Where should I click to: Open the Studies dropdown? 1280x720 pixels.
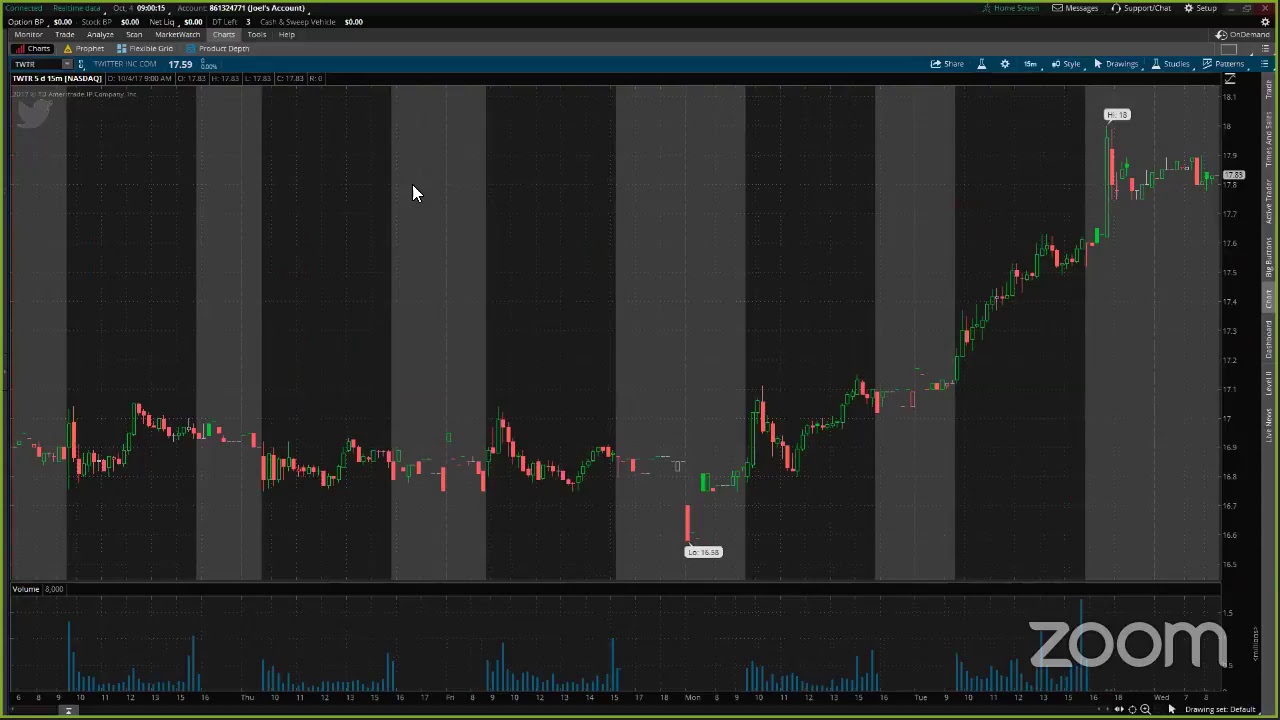1170,64
